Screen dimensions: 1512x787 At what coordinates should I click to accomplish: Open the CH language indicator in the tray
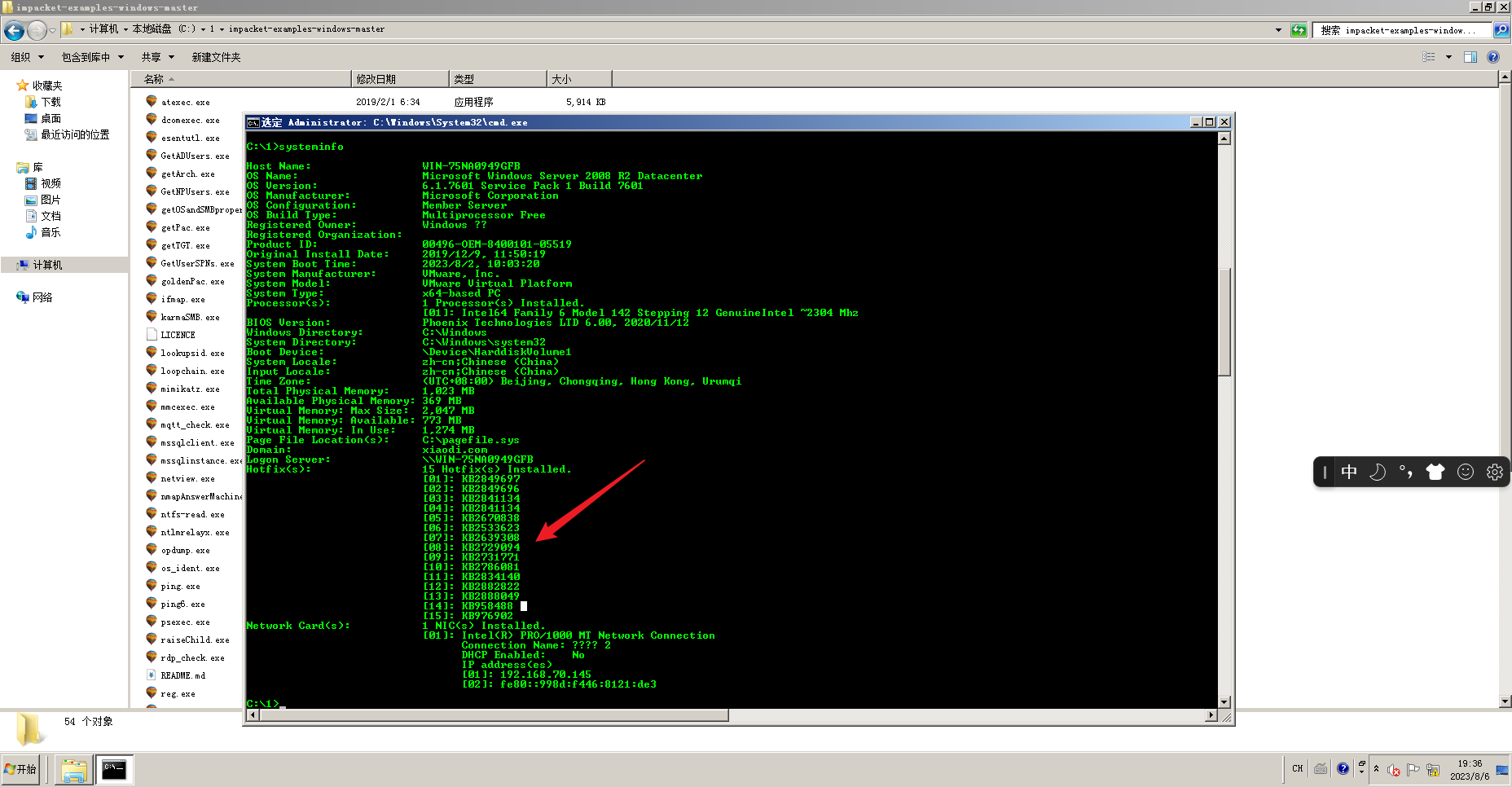pos(1298,769)
